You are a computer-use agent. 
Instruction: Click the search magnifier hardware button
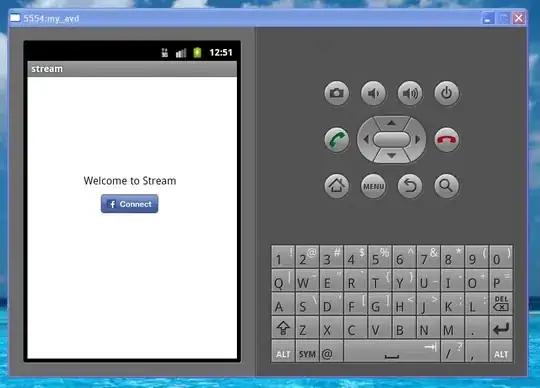[447, 186]
